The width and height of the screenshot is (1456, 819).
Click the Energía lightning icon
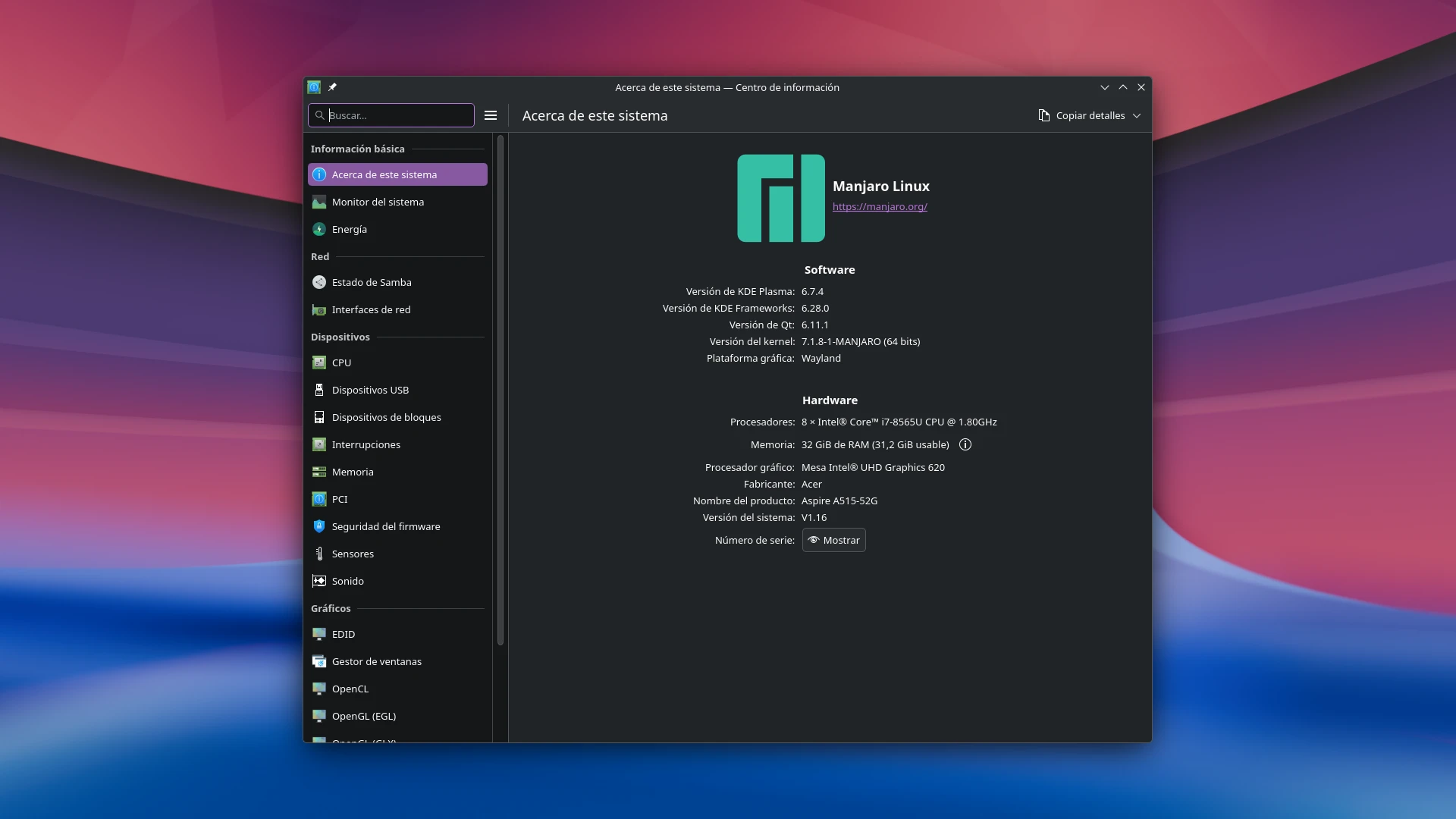click(x=319, y=229)
